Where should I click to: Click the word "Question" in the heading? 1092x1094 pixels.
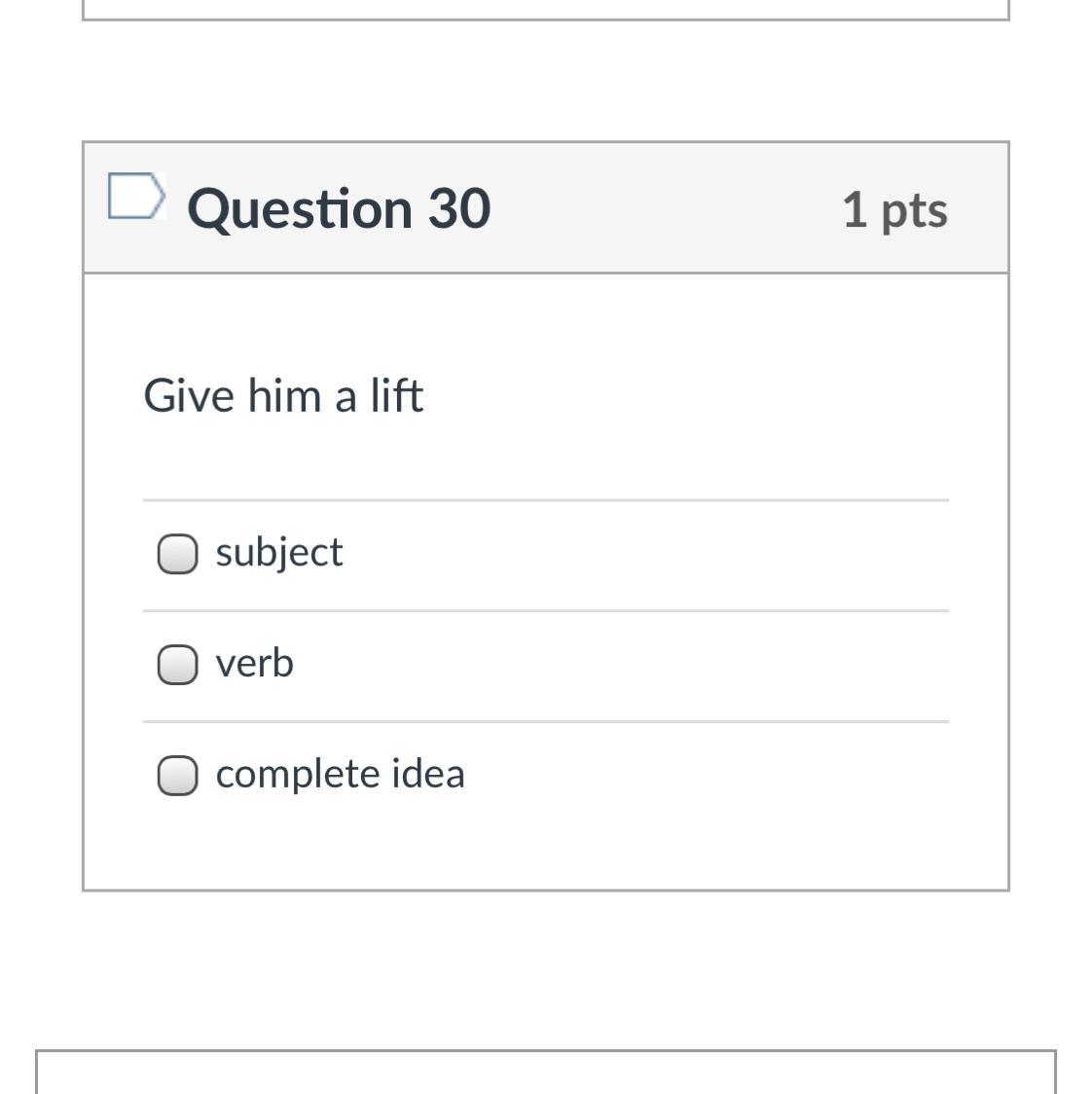pos(299,208)
